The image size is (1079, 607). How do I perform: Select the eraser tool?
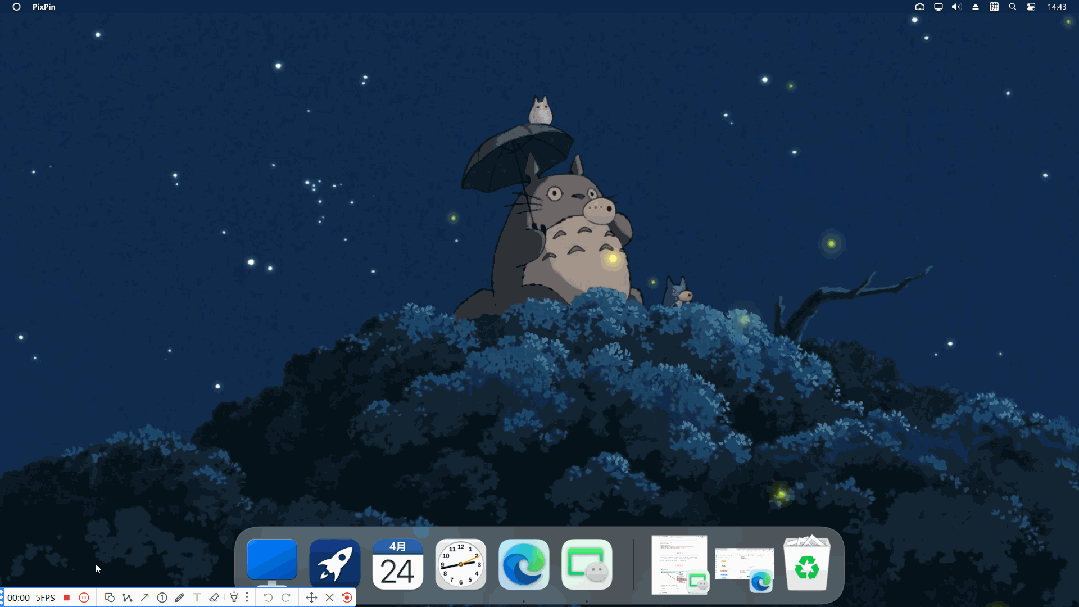[x=214, y=597]
